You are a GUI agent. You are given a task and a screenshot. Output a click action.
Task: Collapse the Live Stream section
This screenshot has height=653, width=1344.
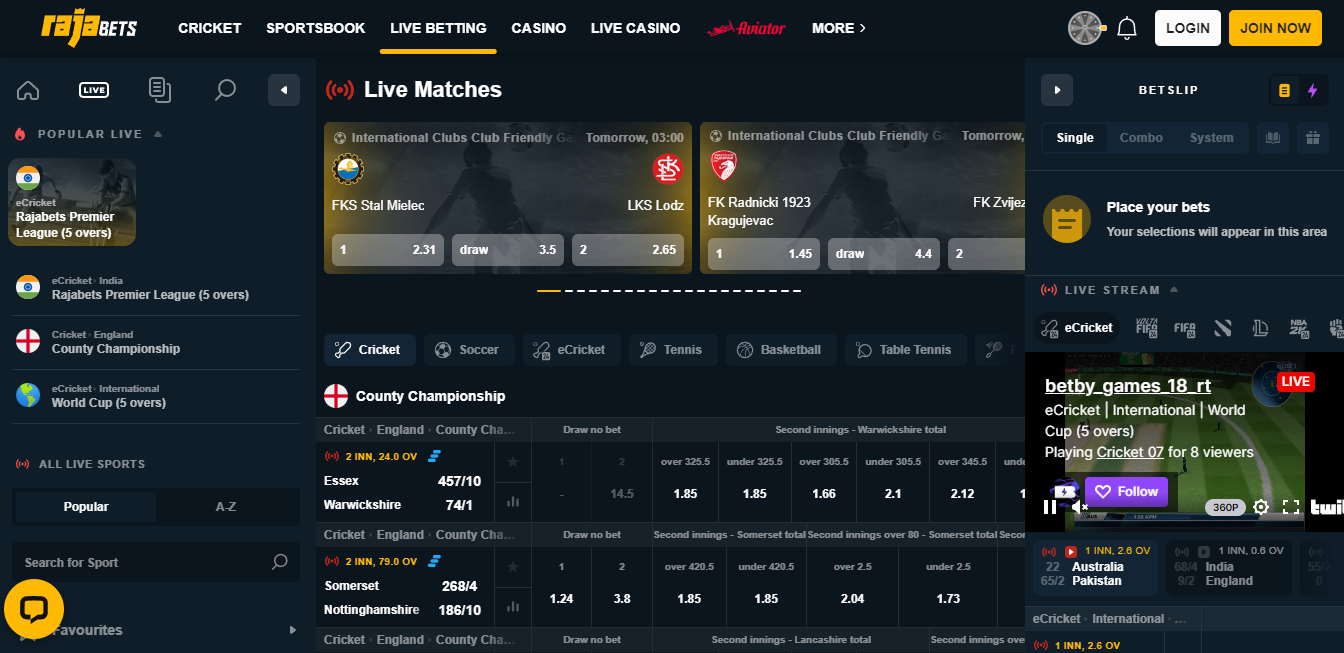pyautogui.click(x=1174, y=290)
